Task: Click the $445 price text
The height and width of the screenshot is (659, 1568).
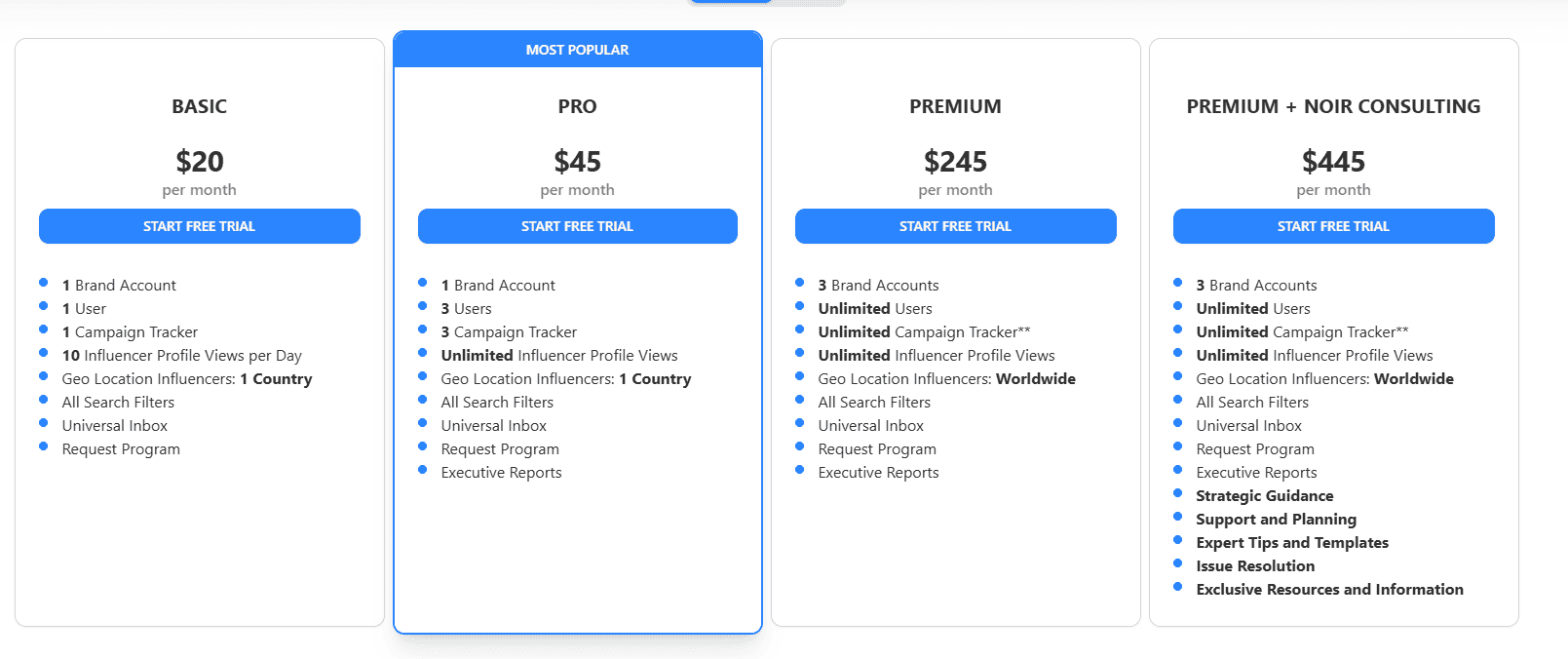Action: tap(1333, 161)
